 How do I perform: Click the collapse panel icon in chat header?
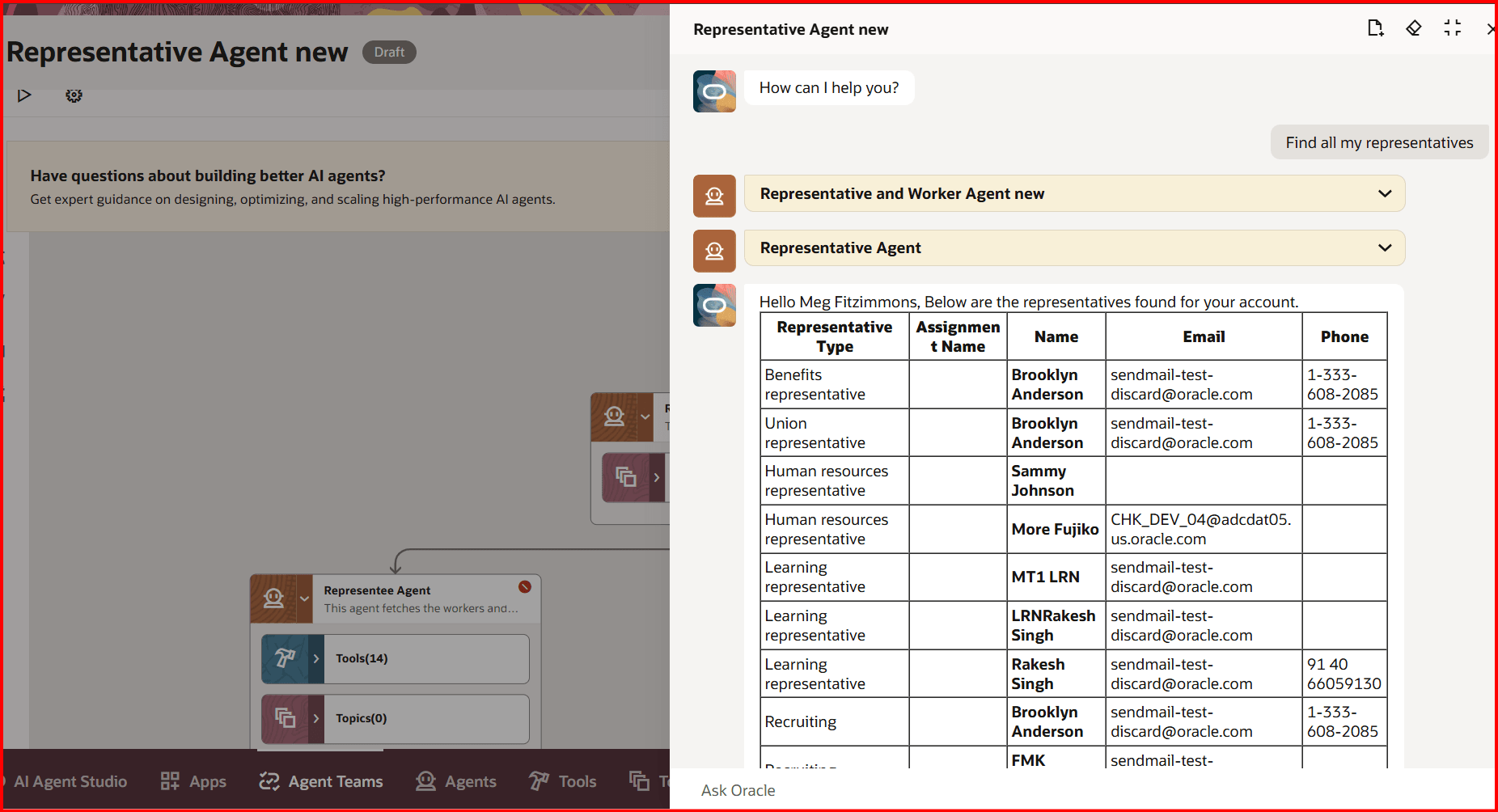pyautogui.click(x=1453, y=27)
